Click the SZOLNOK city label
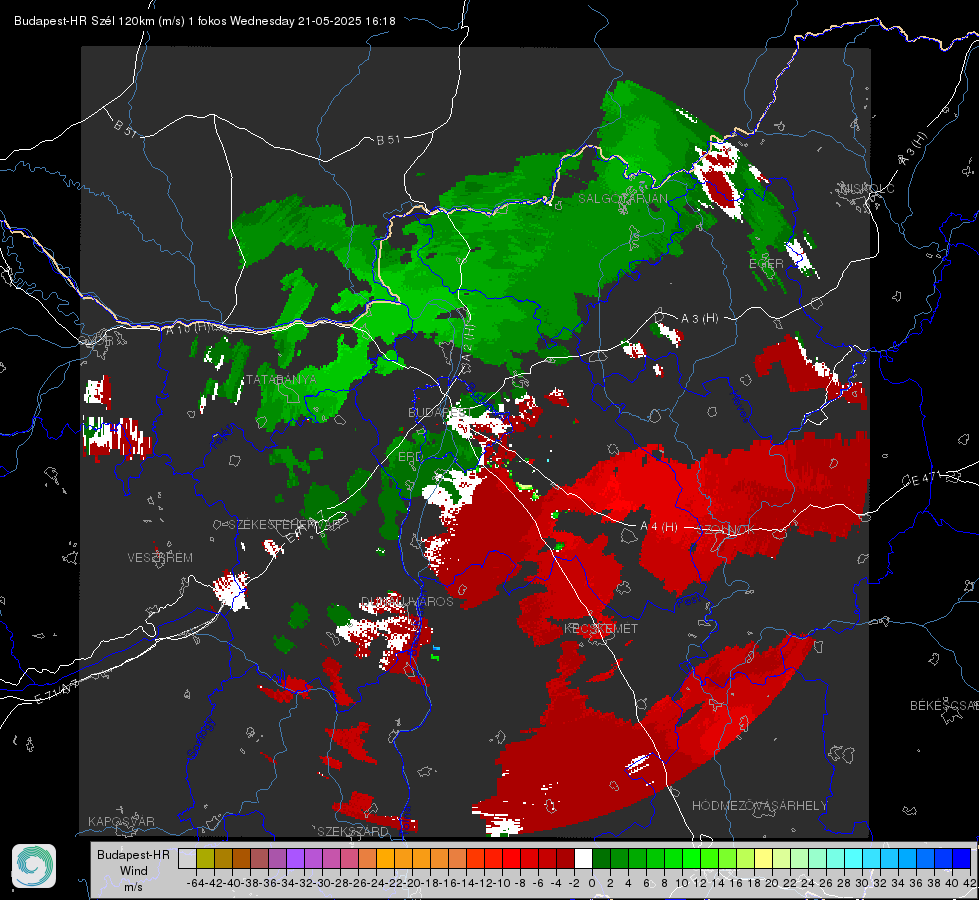The height and width of the screenshot is (900, 979). click(726, 530)
